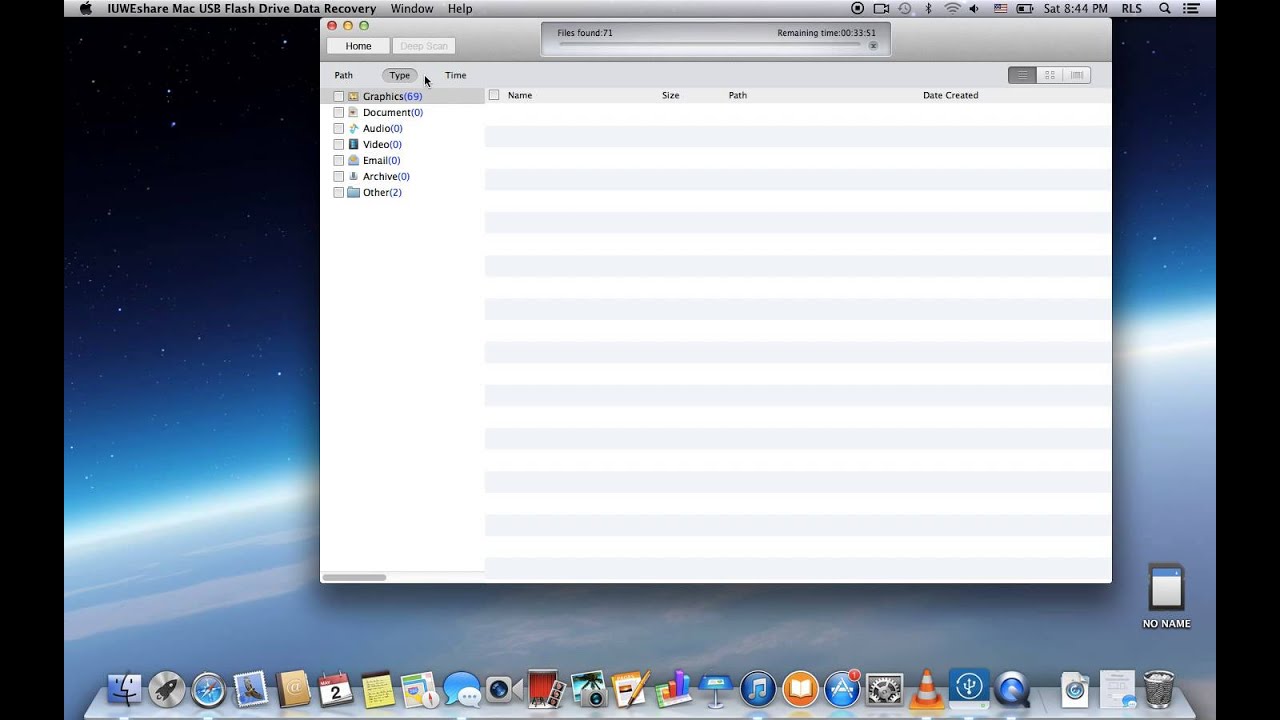Viewport: 1280px width, 720px height.
Task: Open QuickTime Player in the Dock
Action: pyautogui.click(x=1012, y=689)
